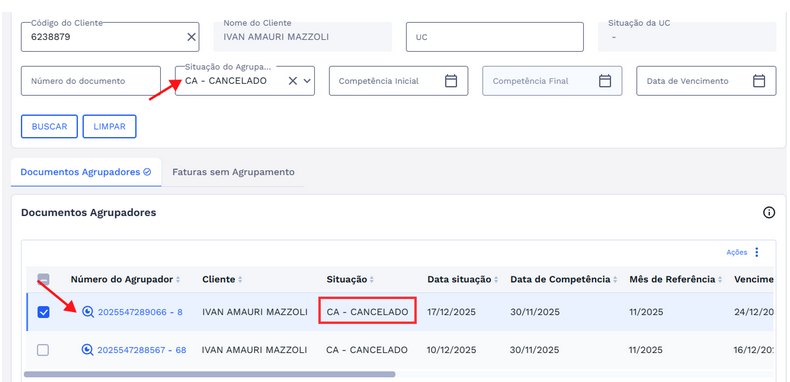The image size is (790, 382).
Task: Clear the Situação do Agrupamento selection X
Action: click(293, 81)
